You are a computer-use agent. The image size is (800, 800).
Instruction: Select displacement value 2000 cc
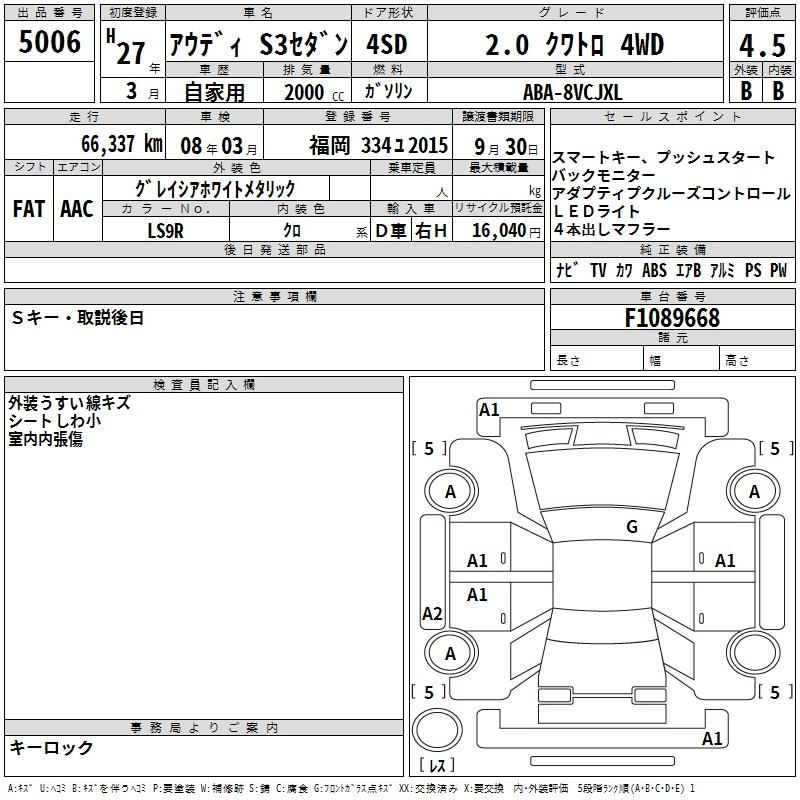tap(314, 93)
